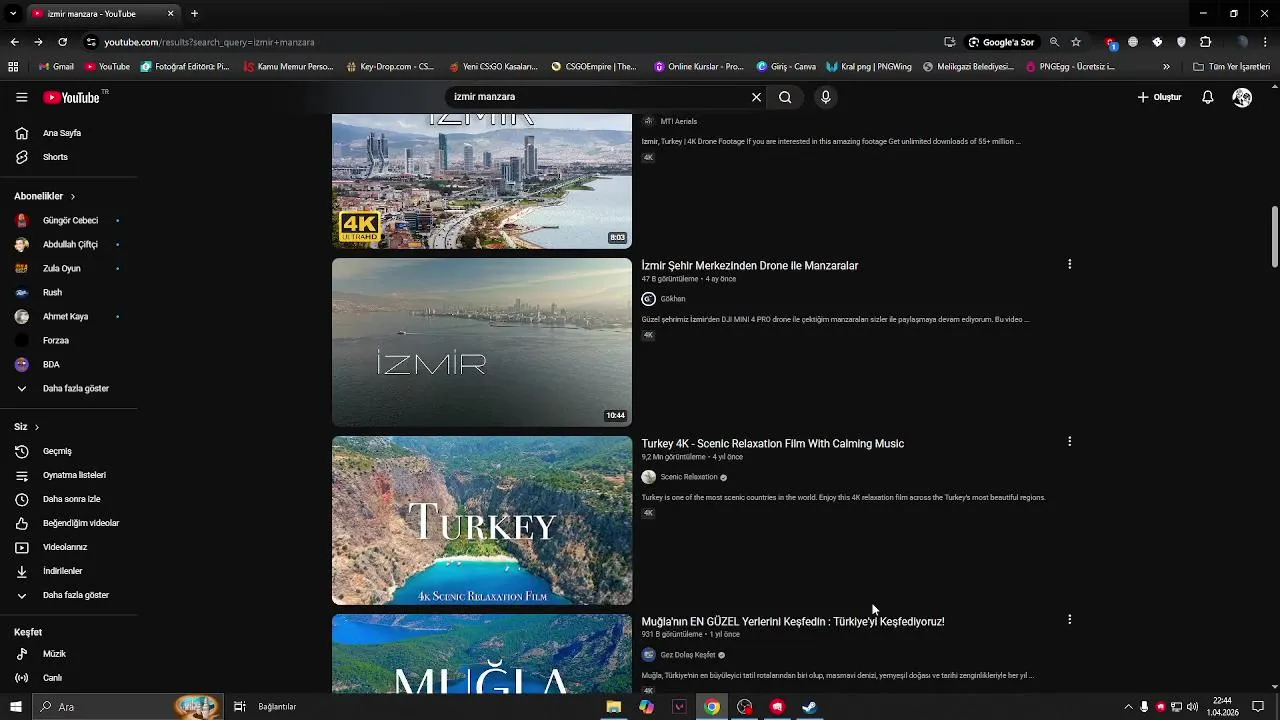1280x720 pixels.
Task: Open Muğla'nın EN GÜZEL Yerlerini title
Action: [x=793, y=622]
